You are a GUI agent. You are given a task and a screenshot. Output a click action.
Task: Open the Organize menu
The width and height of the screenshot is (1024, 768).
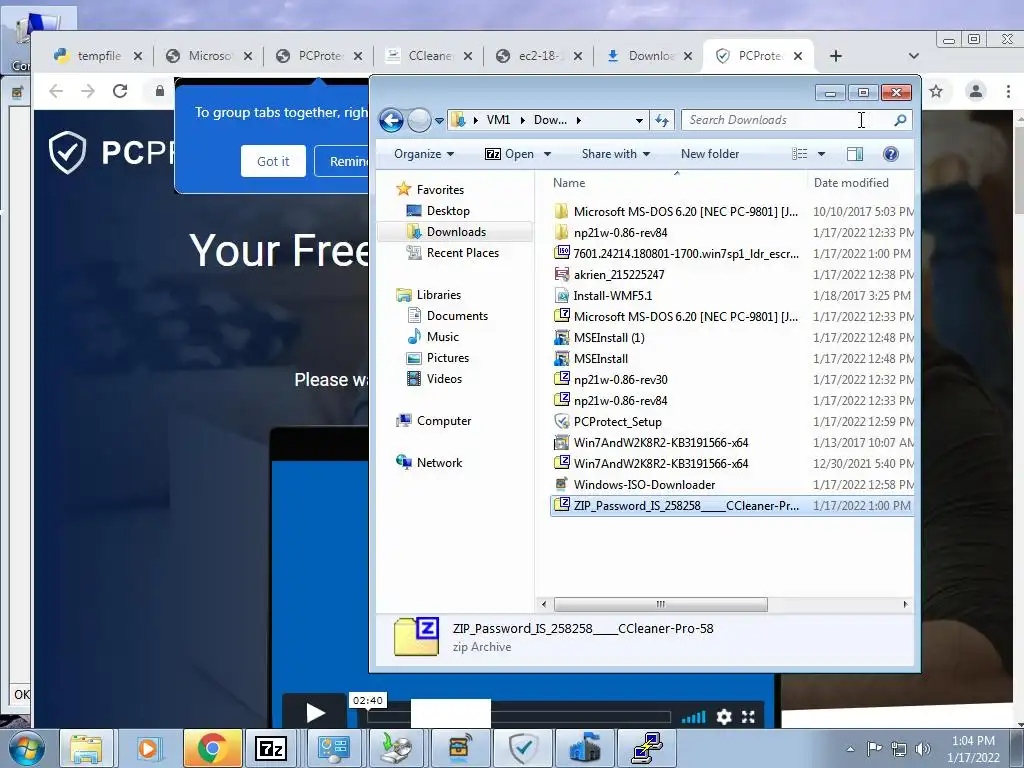click(x=424, y=154)
